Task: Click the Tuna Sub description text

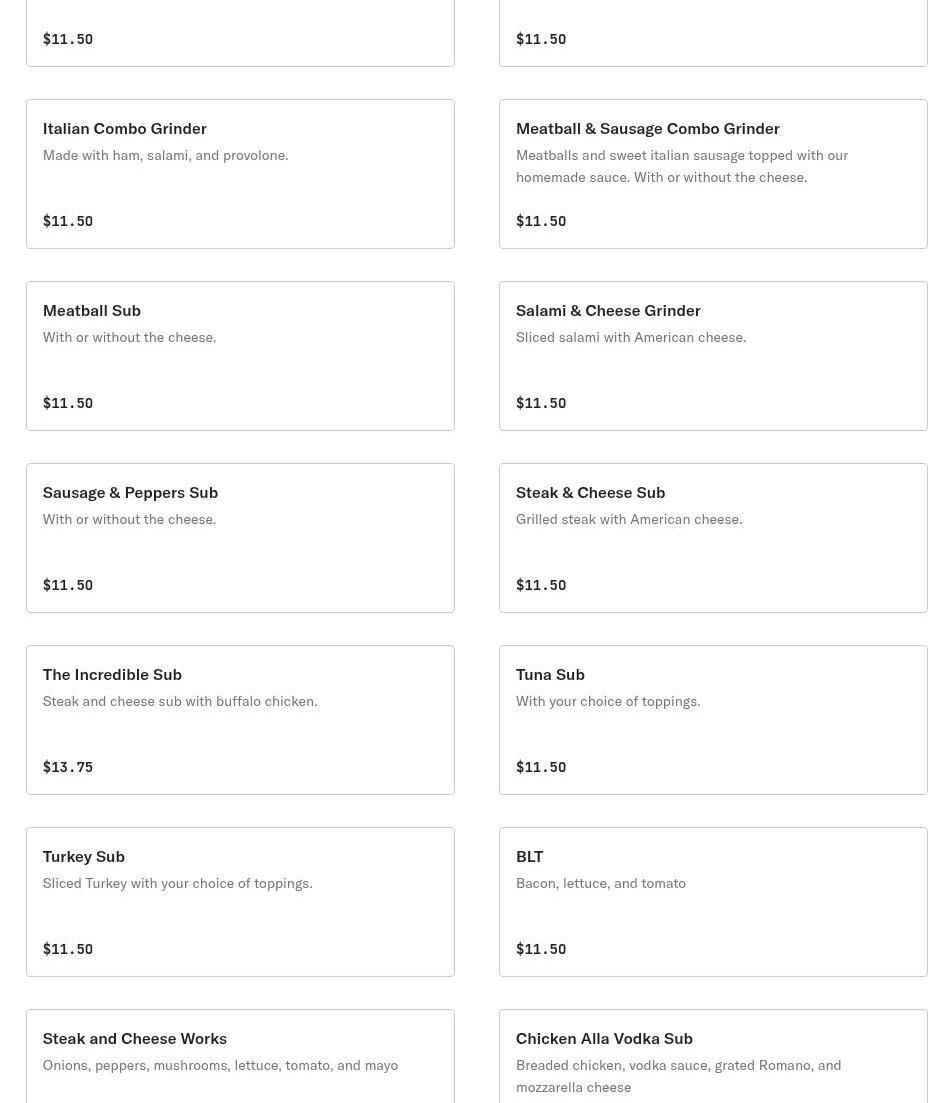Action: point(608,701)
